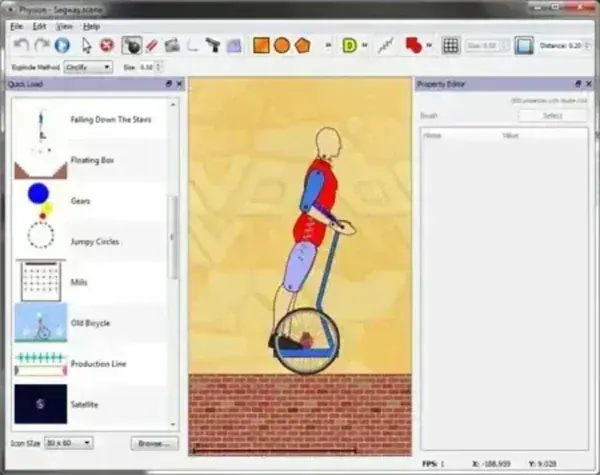This screenshot has height=475, width=600.
Task: Click the explode Size spin box arrows
Action: point(159,67)
